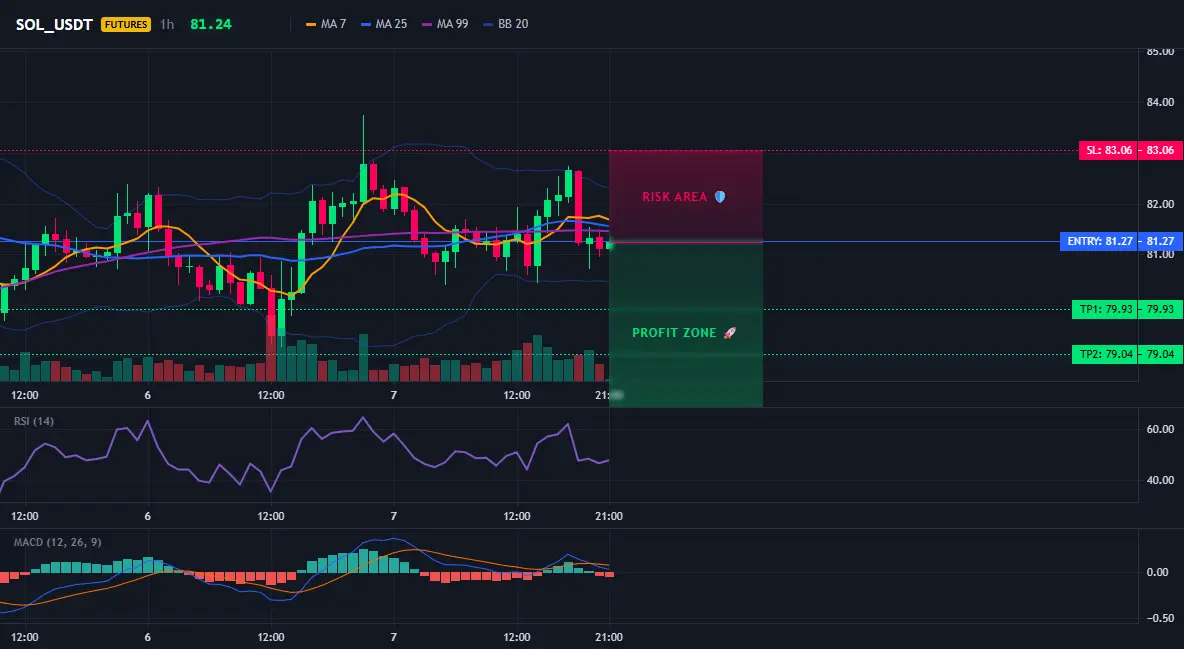
Task: Click the tallest red volume bar
Action: [271, 348]
